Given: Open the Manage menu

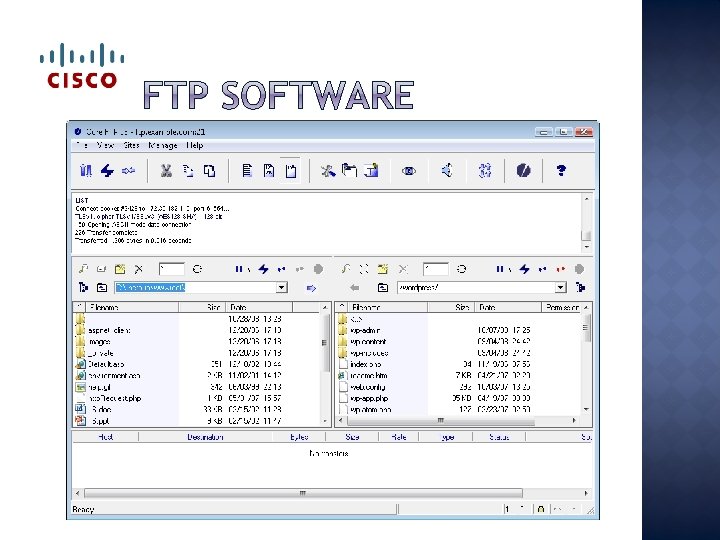Looking at the screenshot, I should tap(163, 145).
